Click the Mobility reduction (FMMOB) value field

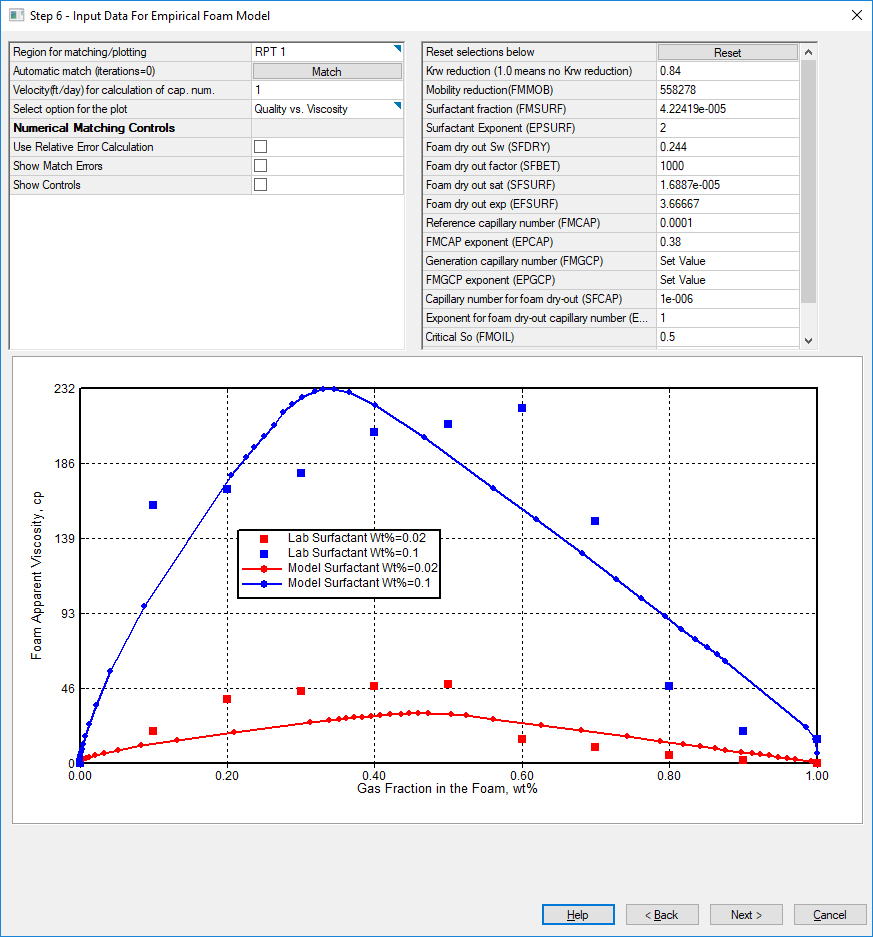pyautogui.click(x=727, y=90)
